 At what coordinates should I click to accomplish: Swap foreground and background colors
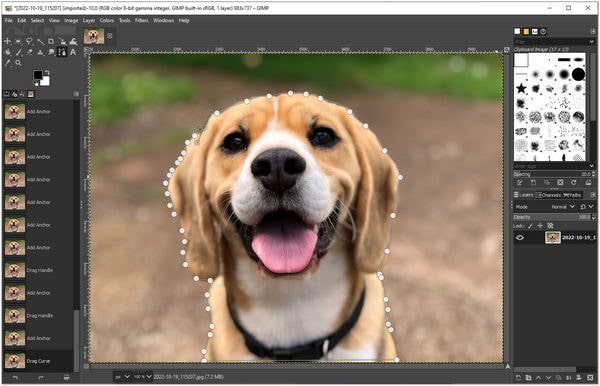47,72
